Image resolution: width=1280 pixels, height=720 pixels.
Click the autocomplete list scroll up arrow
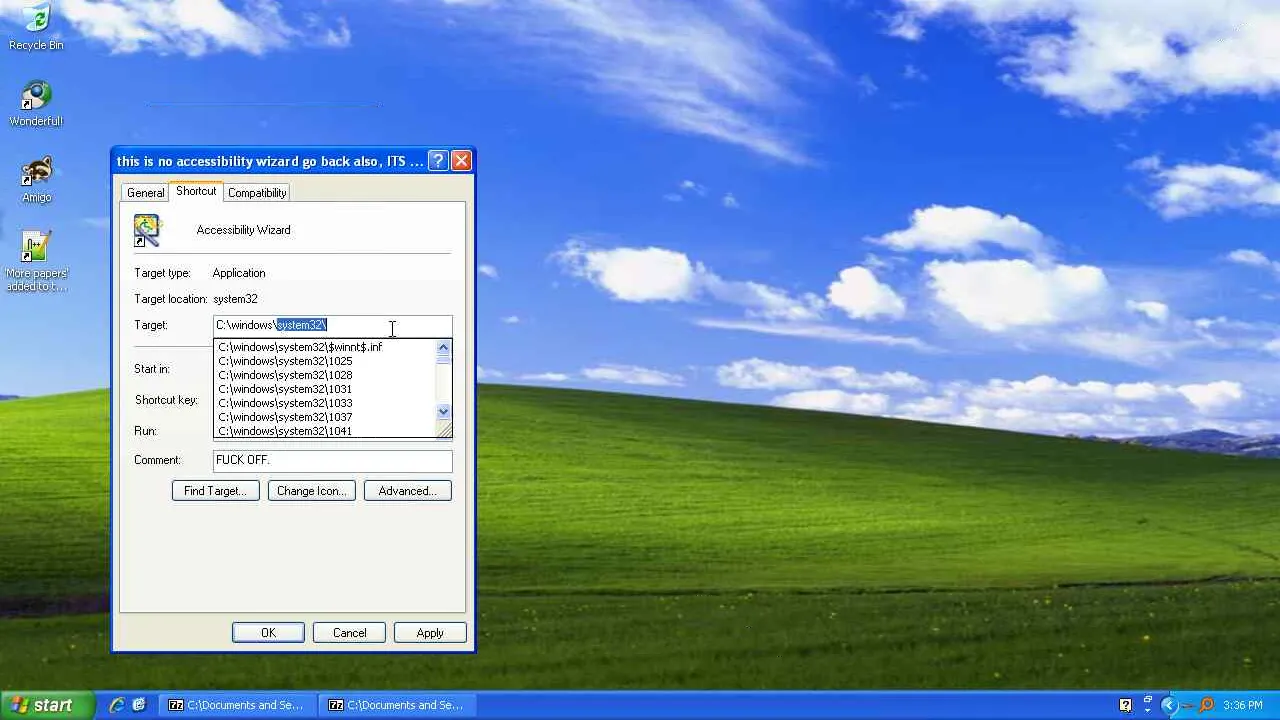(444, 347)
